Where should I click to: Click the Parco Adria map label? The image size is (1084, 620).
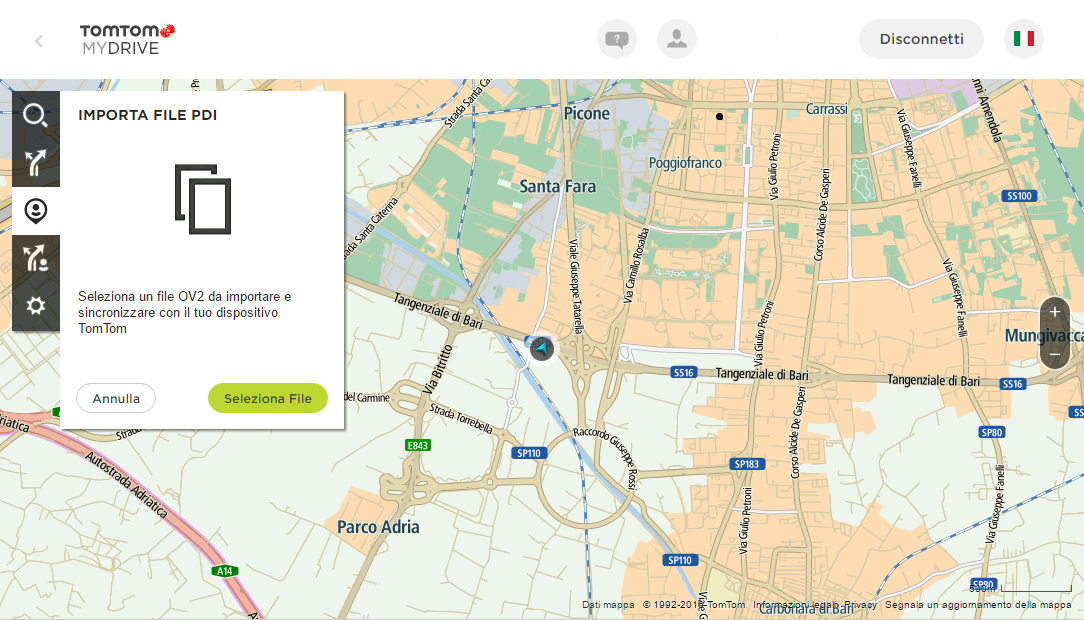click(x=378, y=527)
